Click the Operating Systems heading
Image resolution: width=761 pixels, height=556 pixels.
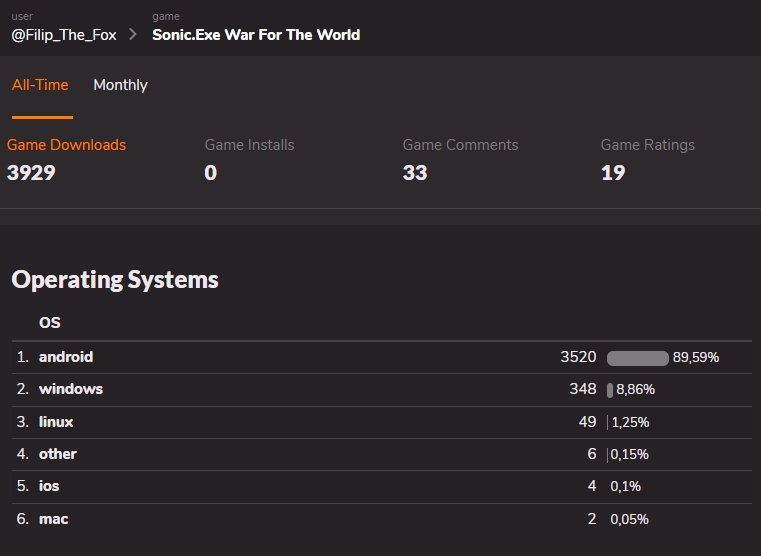click(x=115, y=280)
